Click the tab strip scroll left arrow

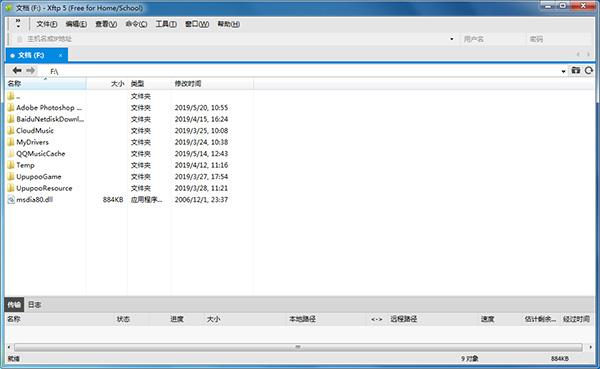pos(578,55)
